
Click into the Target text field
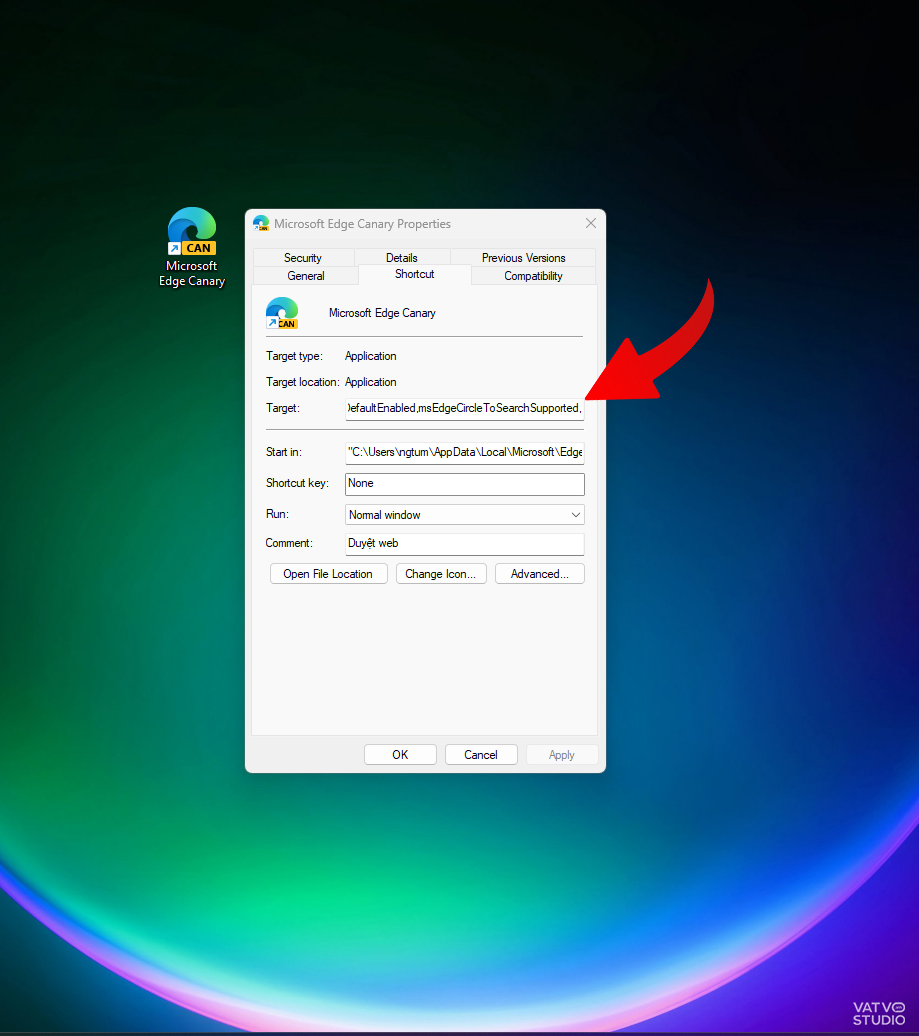(464, 408)
